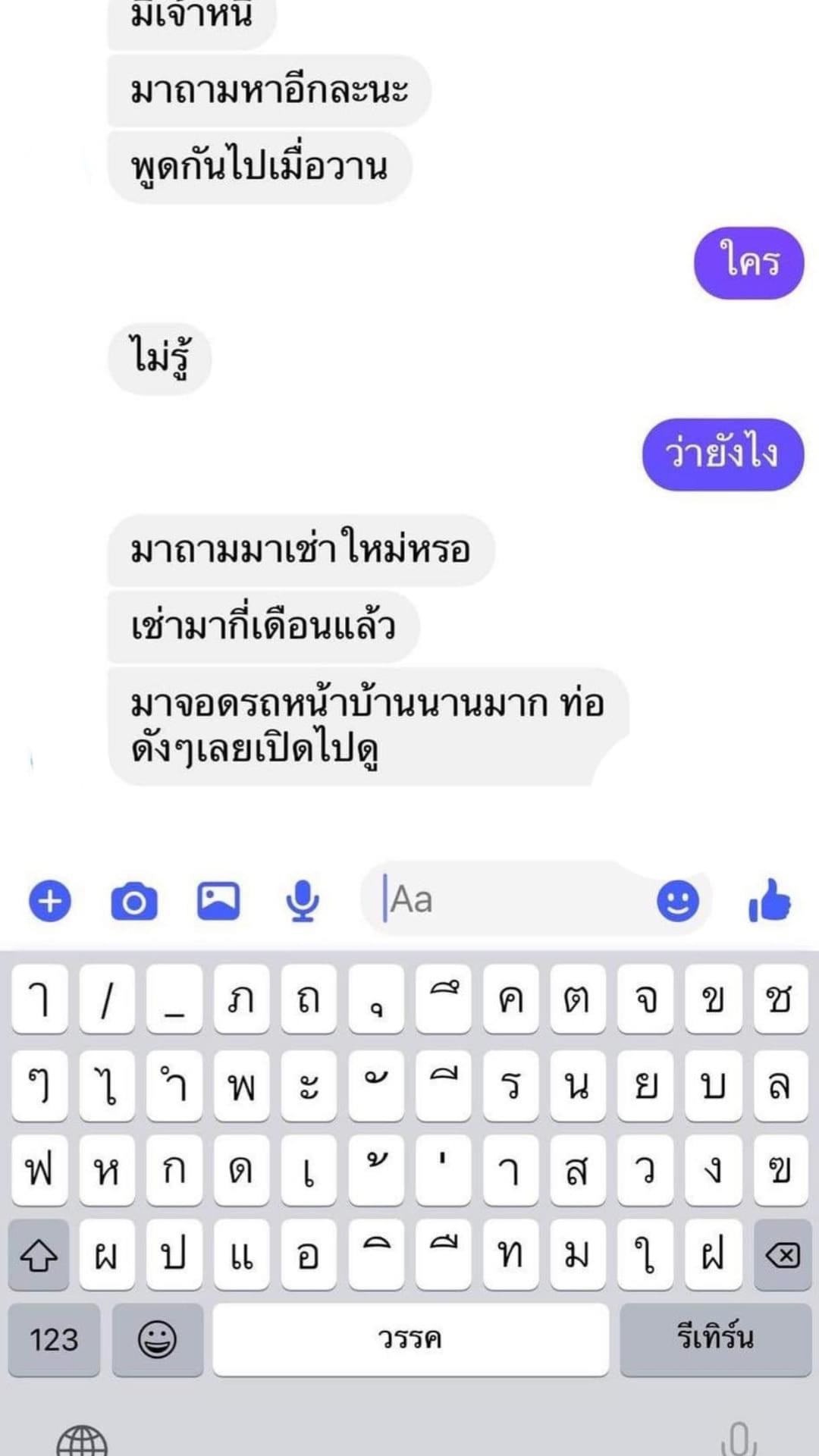Tap the voice message microphone icon
The image size is (819, 1456).
tap(303, 901)
